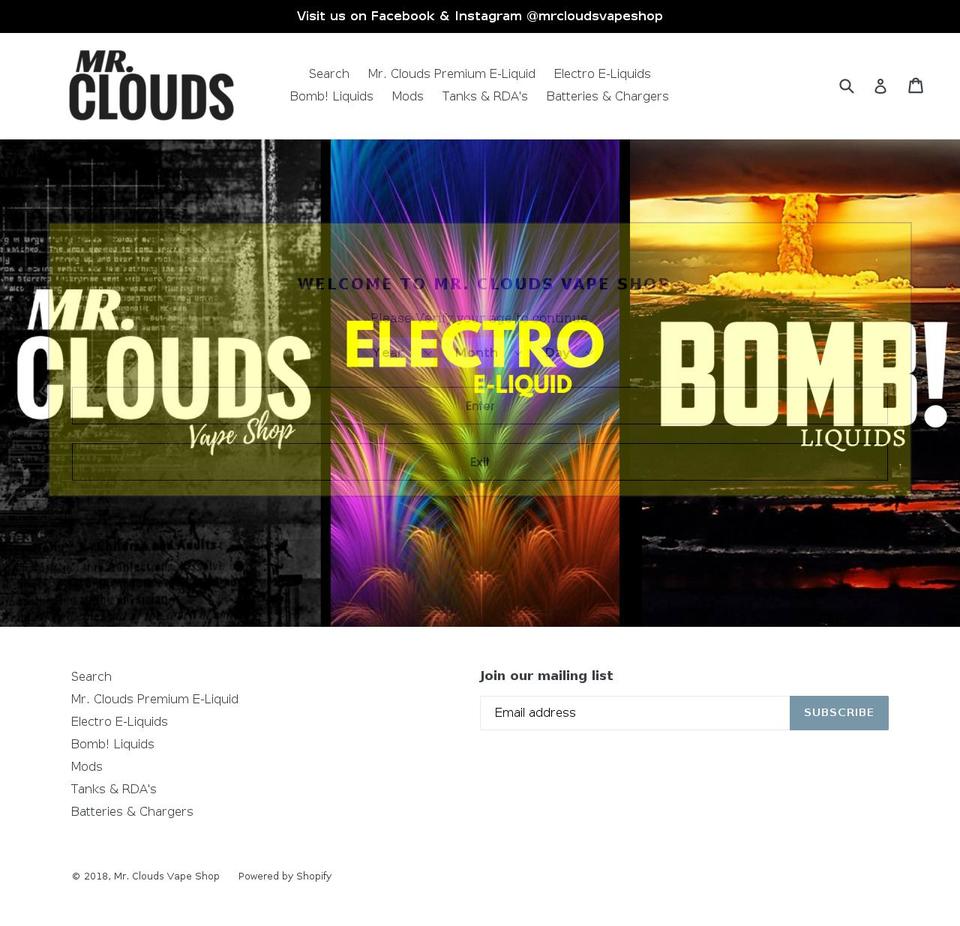Screen dimensions: 960x926
Task: Open the shopping cart bag icon
Action: coord(915,85)
